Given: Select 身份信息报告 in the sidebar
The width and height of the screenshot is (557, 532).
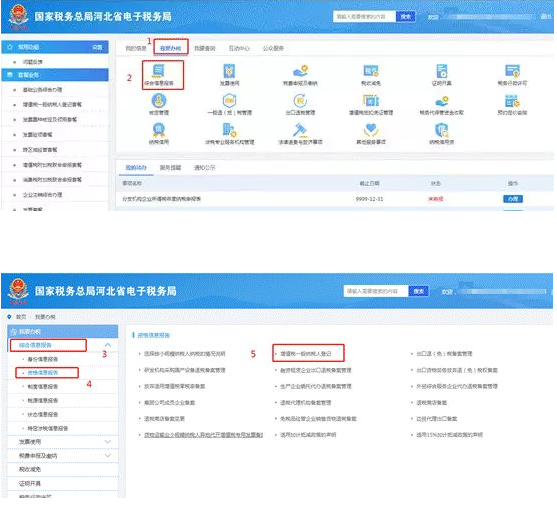Looking at the screenshot, I should coord(43,359).
